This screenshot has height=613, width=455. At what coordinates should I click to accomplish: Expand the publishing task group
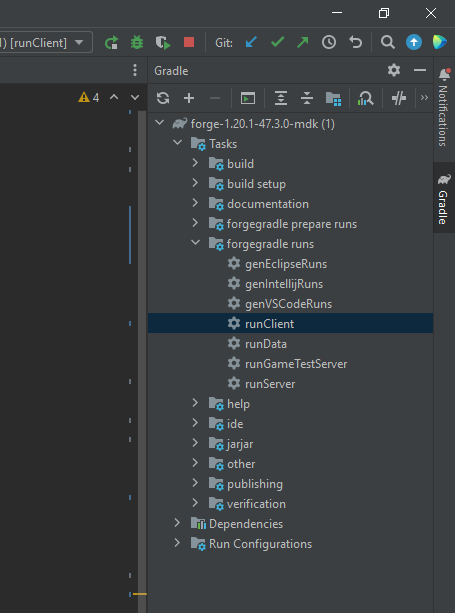tap(195, 483)
